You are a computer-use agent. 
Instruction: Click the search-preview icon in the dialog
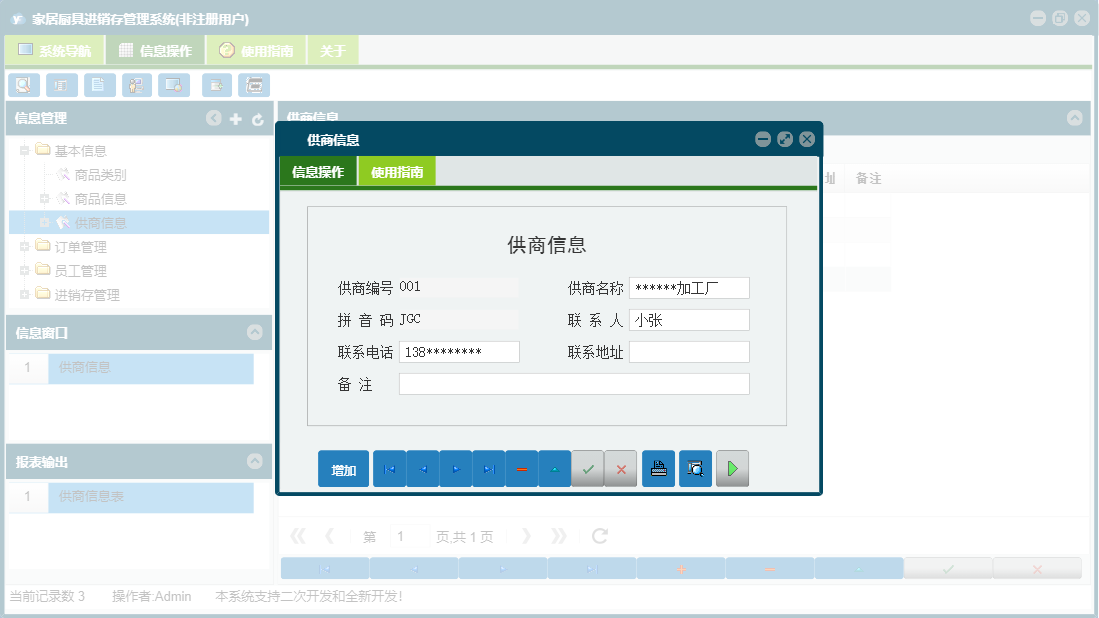click(x=695, y=469)
